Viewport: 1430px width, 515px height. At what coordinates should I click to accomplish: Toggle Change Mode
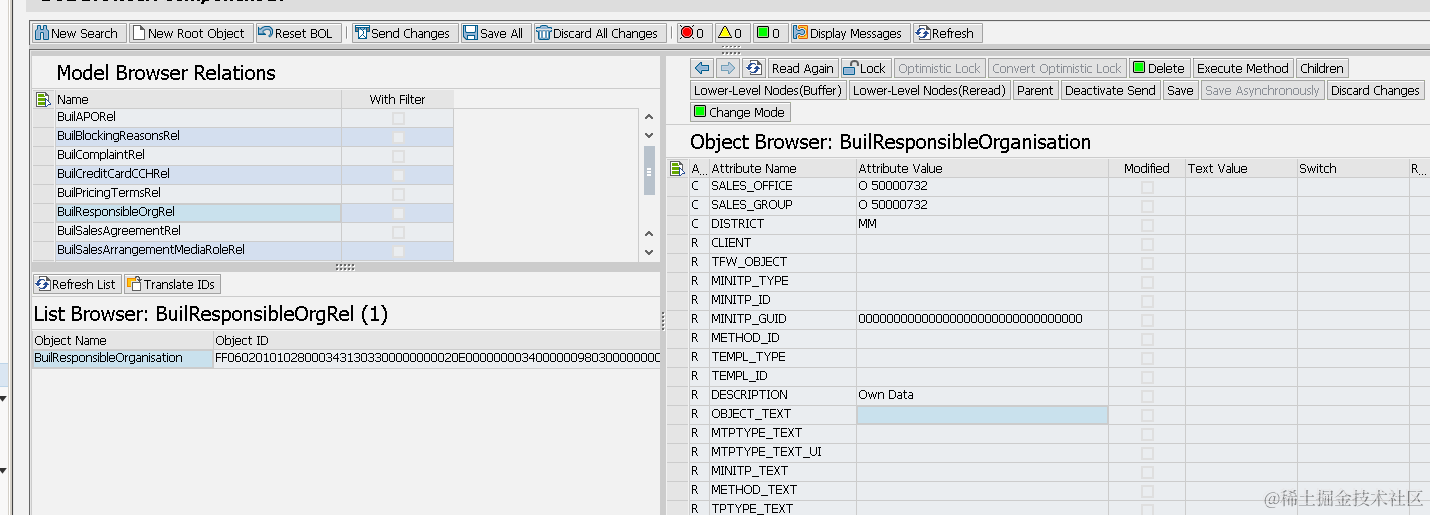point(740,112)
